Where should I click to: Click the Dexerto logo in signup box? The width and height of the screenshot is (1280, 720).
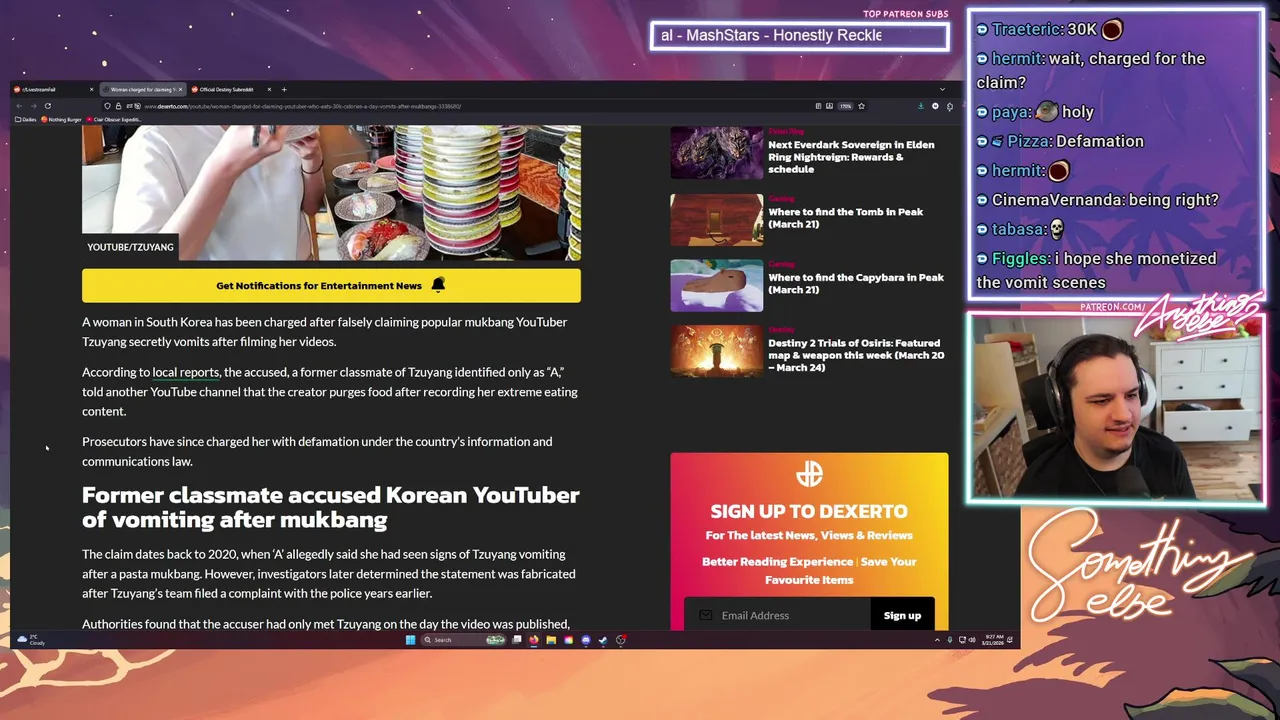click(809, 474)
